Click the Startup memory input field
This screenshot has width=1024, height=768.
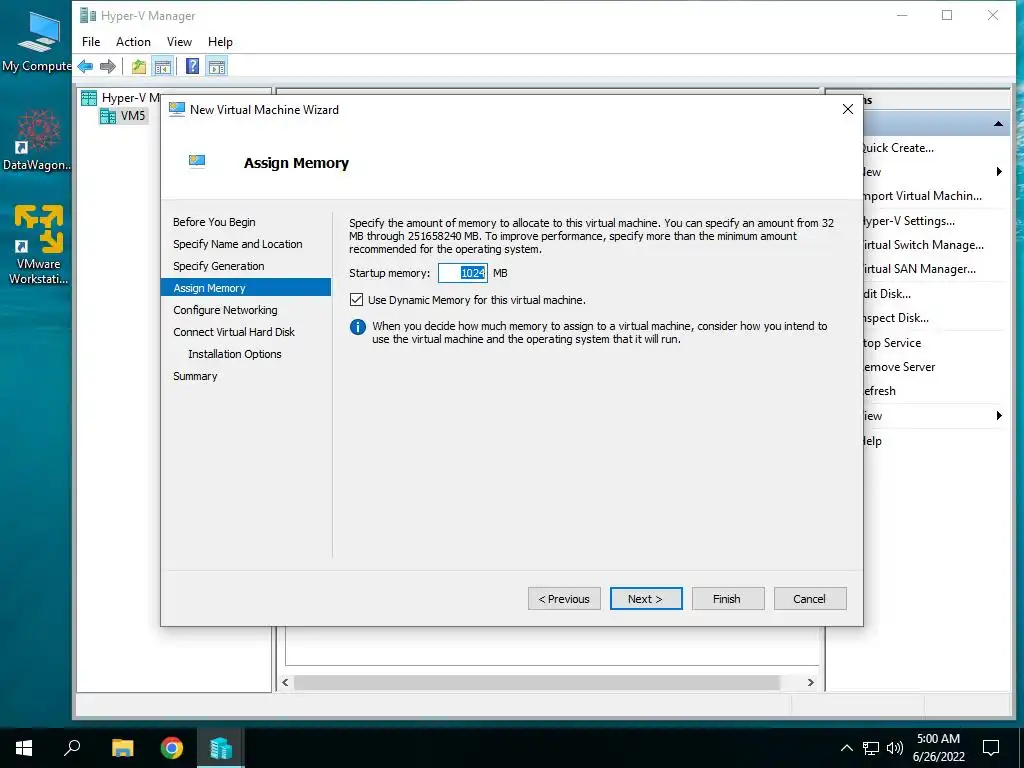[x=463, y=273]
